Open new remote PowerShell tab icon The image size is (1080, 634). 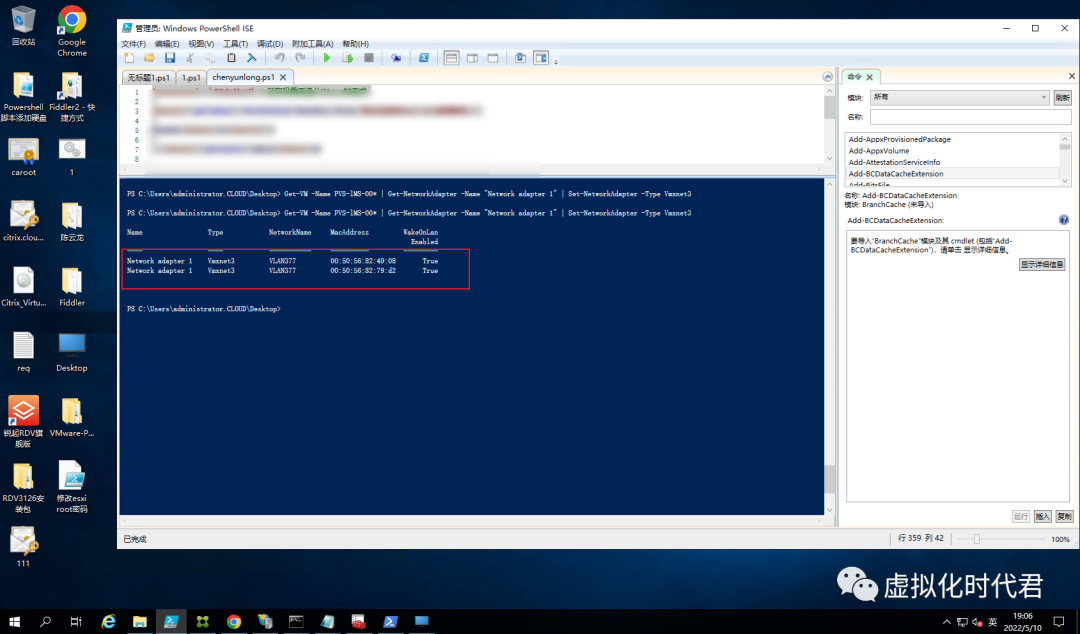point(396,59)
